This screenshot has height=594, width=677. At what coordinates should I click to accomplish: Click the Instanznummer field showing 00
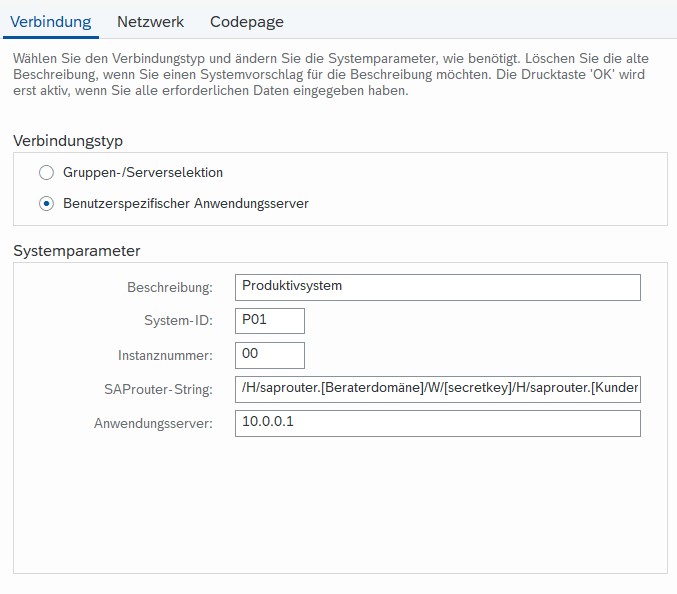coord(269,355)
